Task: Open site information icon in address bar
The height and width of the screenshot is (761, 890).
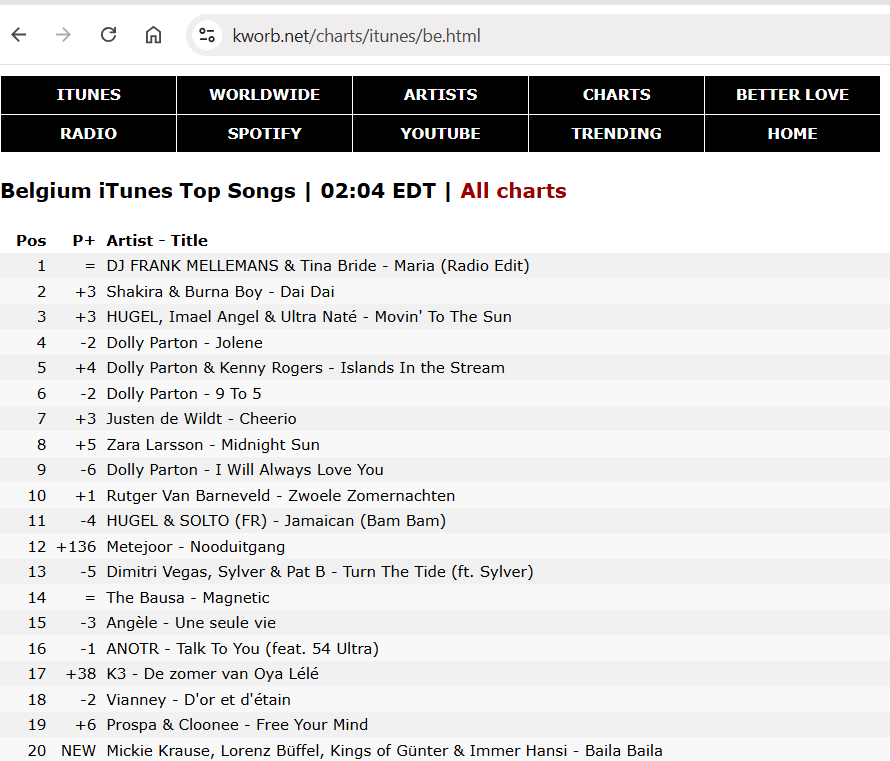Action: 207,35
